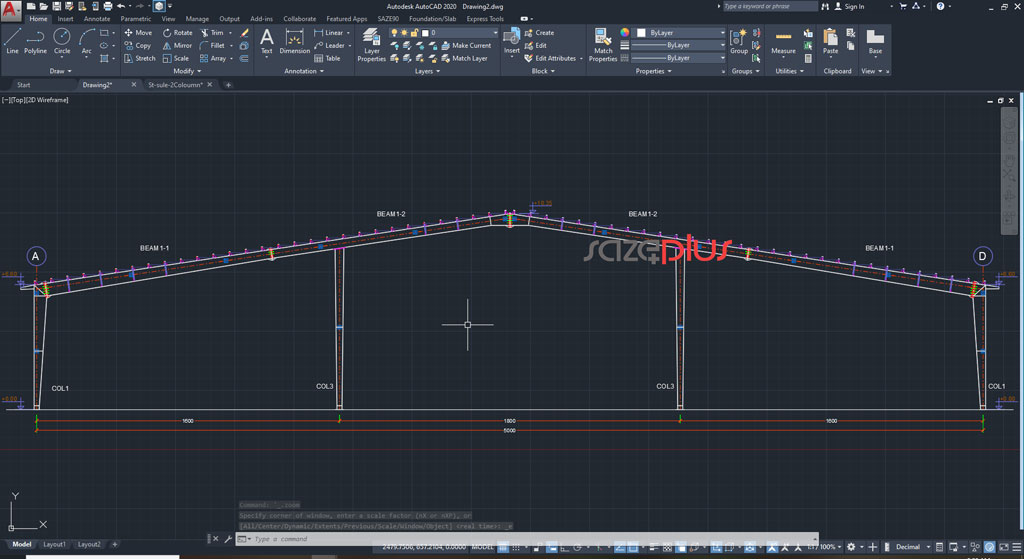The width and height of the screenshot is (1024, 559).
Task: Select the Arc tool
Action: tap(86, 41)
